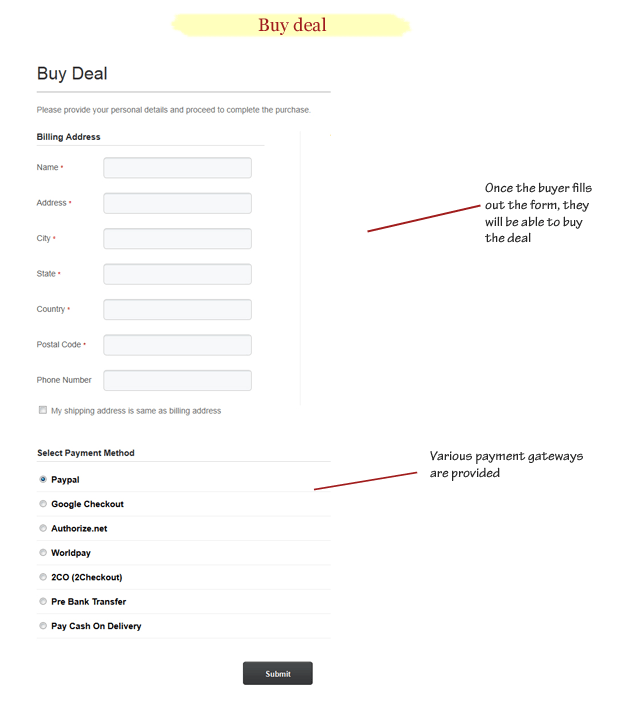Viewport: 627px width, 706px height.
Task: Choose Pre Bank Transfer option
Action: click(x=43, y=601)
